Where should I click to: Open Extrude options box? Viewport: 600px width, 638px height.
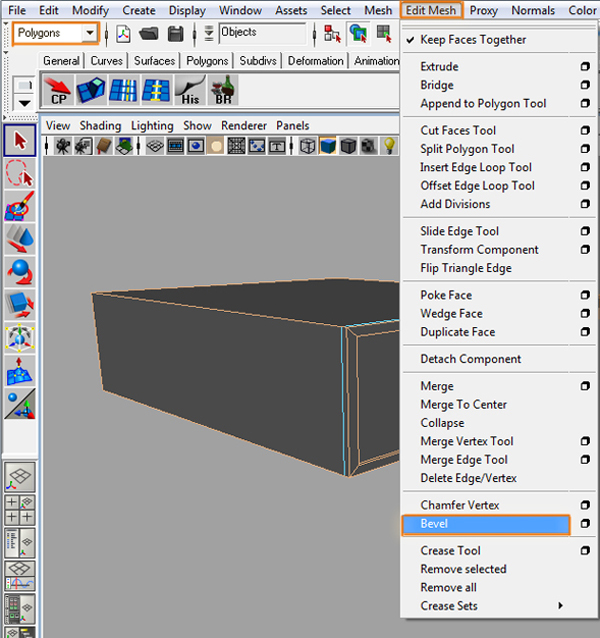pyautogui.click(x=585, y=66)
